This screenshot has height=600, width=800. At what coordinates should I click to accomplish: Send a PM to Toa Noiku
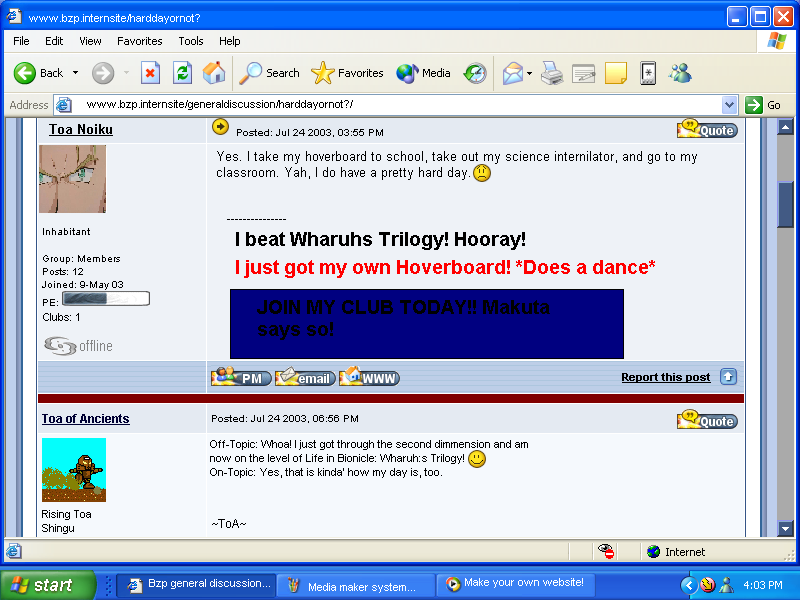pos(241,377)
